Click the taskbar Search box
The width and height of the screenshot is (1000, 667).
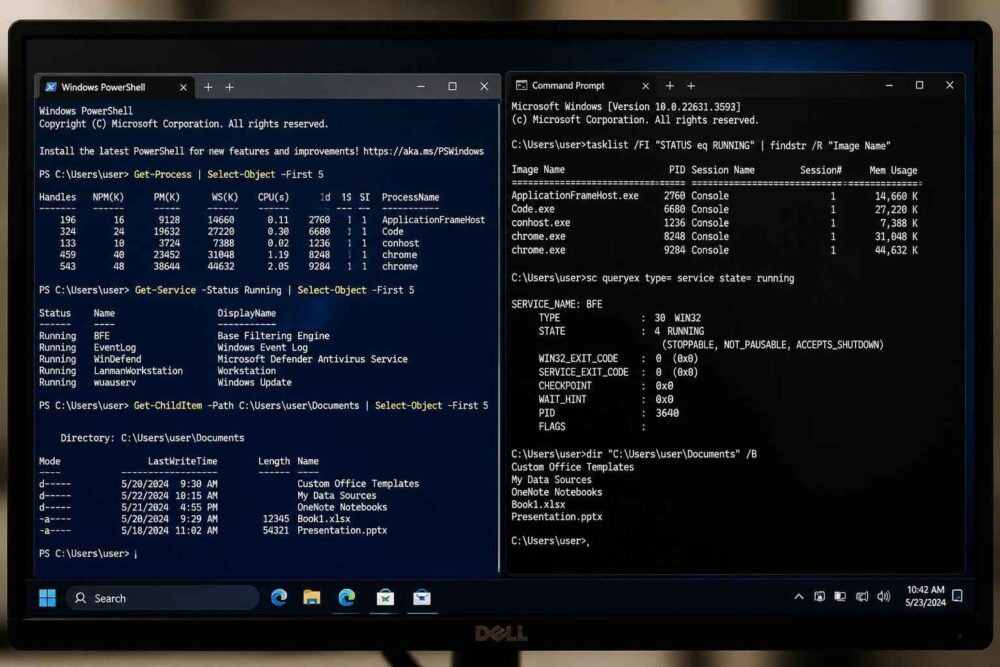coord(163,598)
